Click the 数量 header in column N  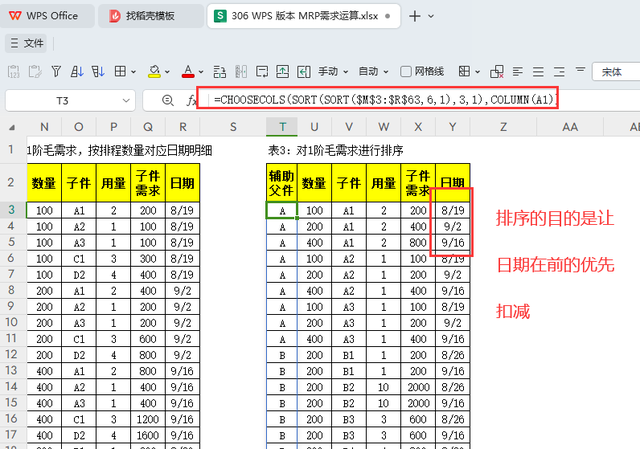44,183
